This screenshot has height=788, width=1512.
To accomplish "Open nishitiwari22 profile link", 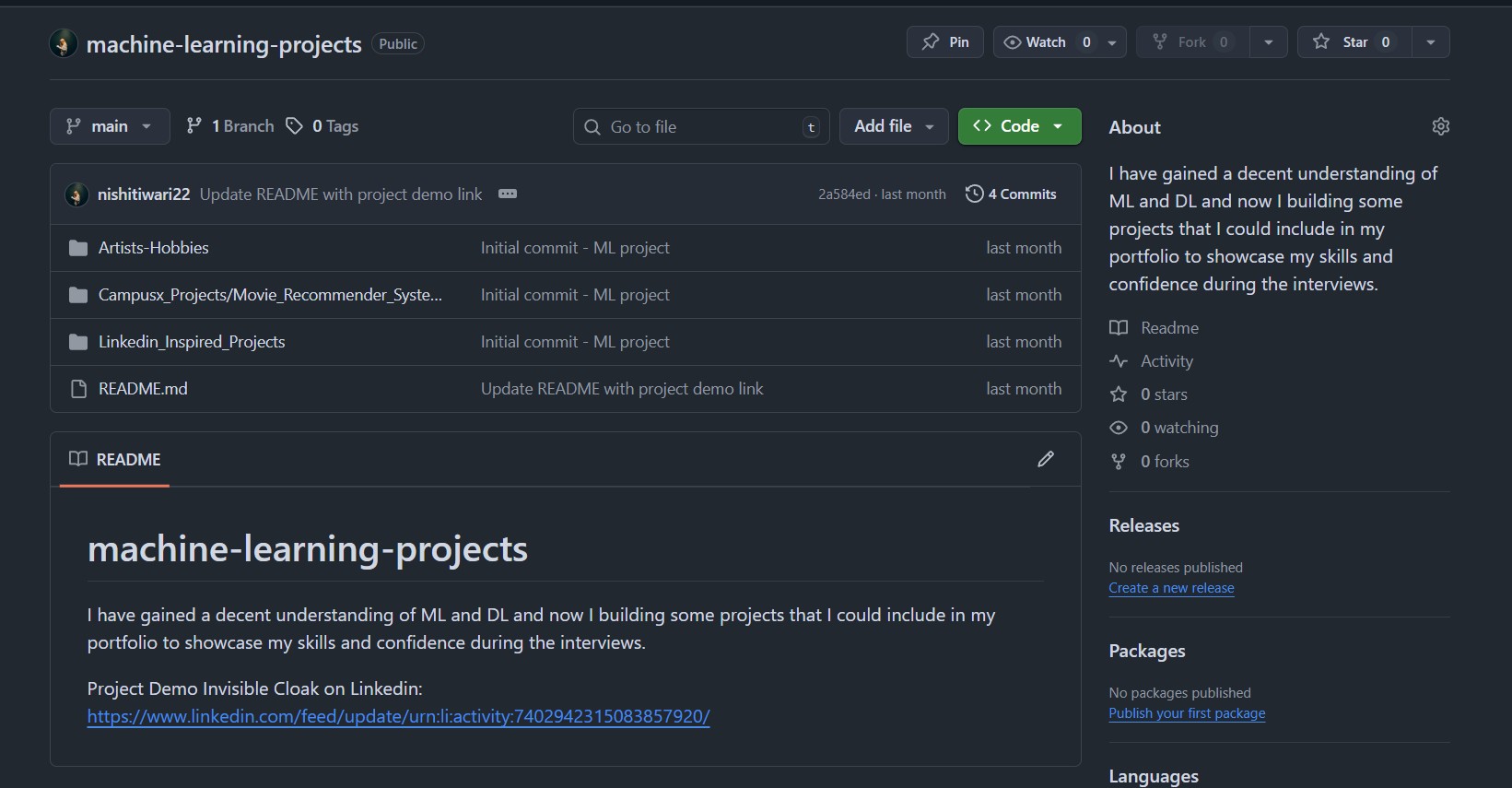I will tap(144, 194).
